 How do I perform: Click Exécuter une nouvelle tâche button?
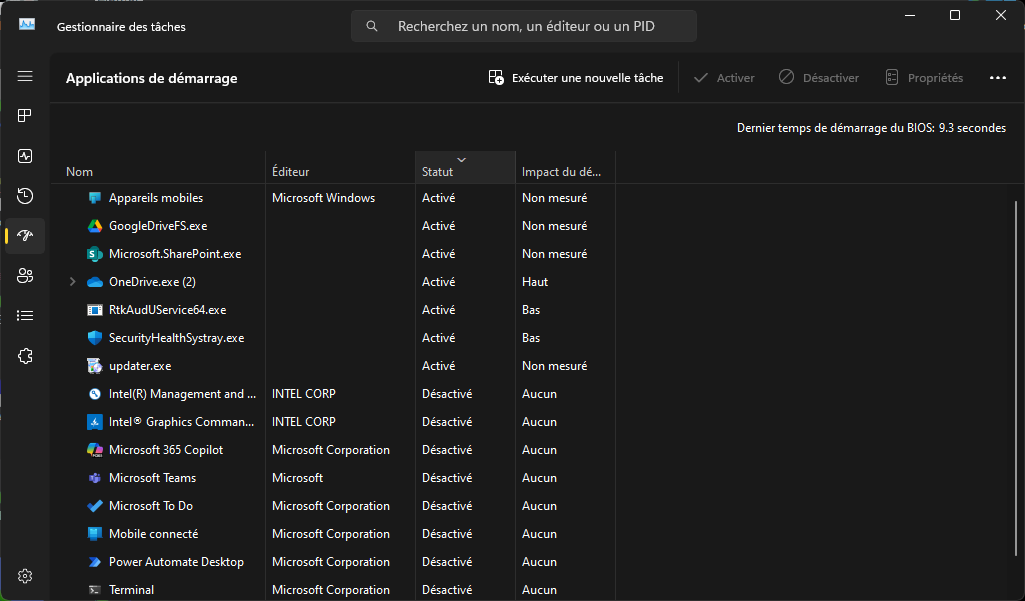coord(576,78)
